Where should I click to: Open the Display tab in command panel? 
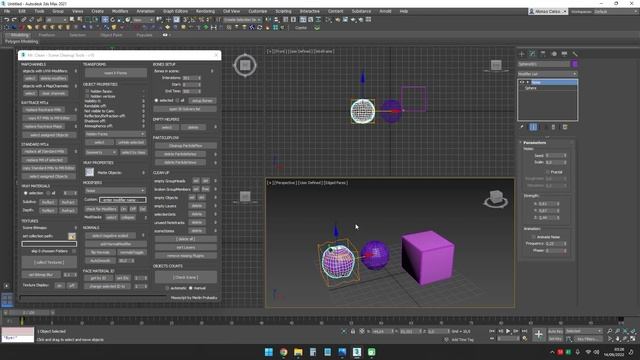(564, 54)
